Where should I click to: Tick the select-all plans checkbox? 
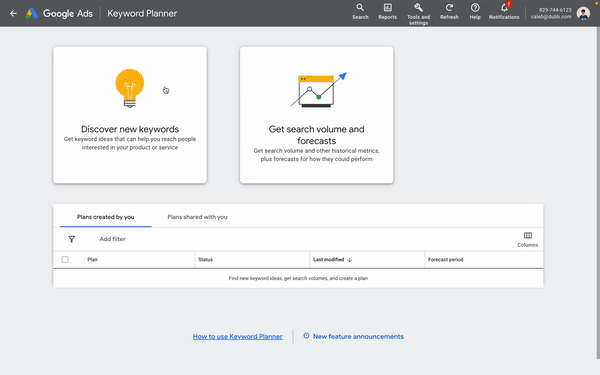[x=65, y=260]
